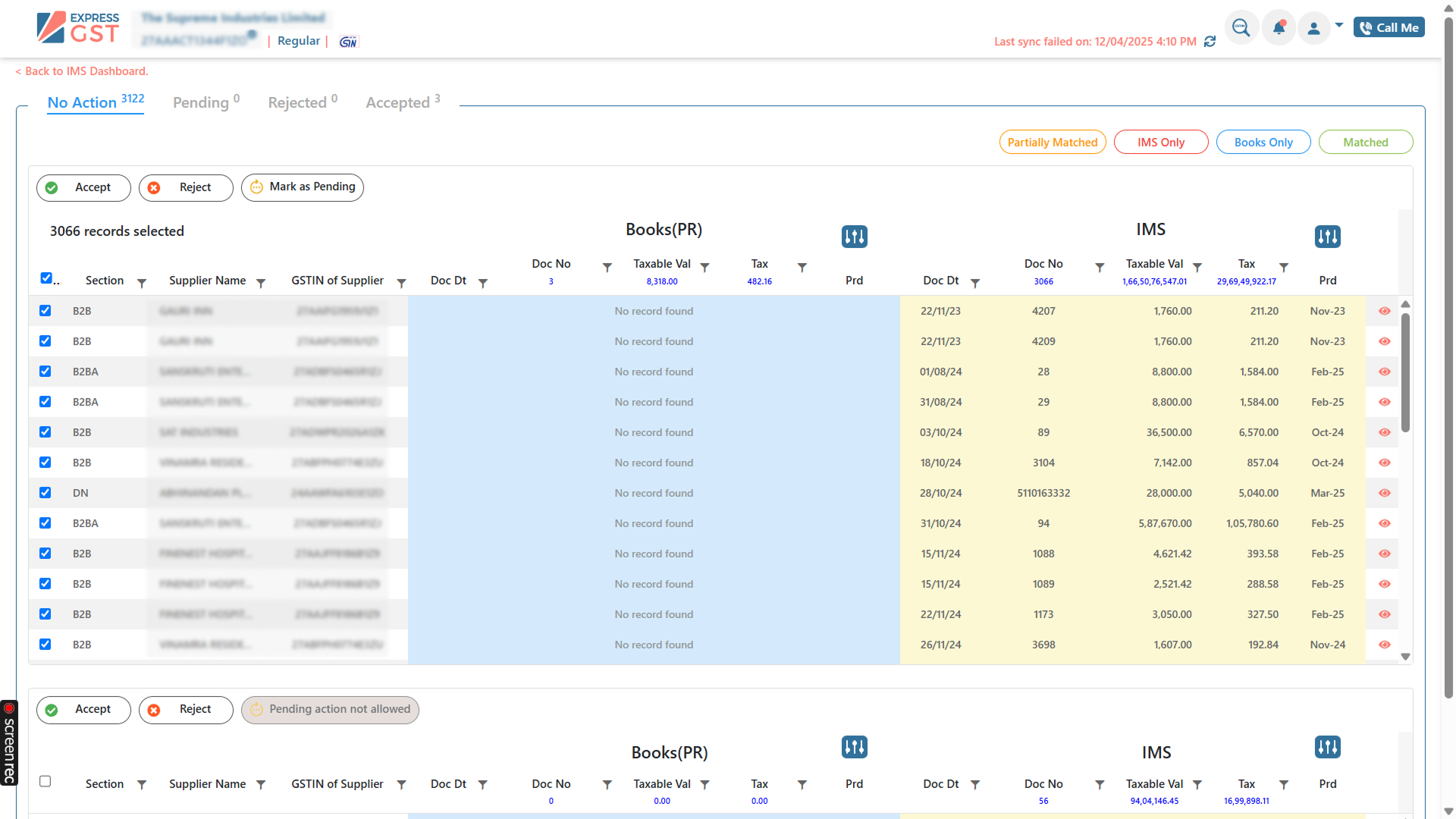
Task: Open the Accepted tab
Action: click(397, 102)
